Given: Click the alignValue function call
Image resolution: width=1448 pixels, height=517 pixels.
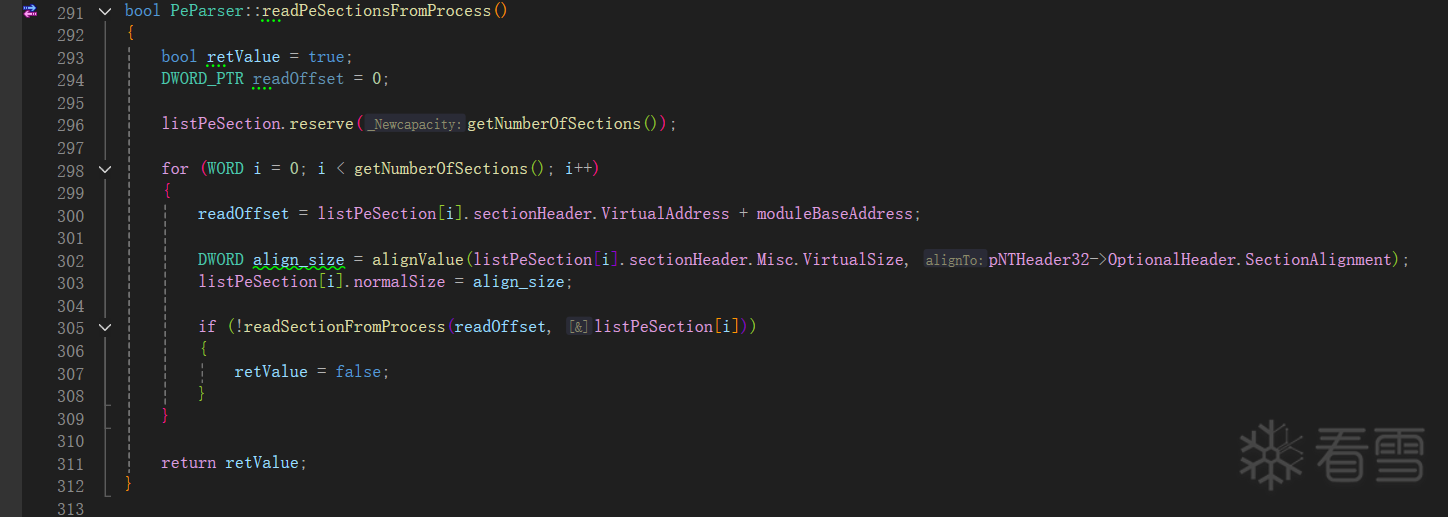Looking at the screenshot, I should pyautogui.click(x=418, y=260).
